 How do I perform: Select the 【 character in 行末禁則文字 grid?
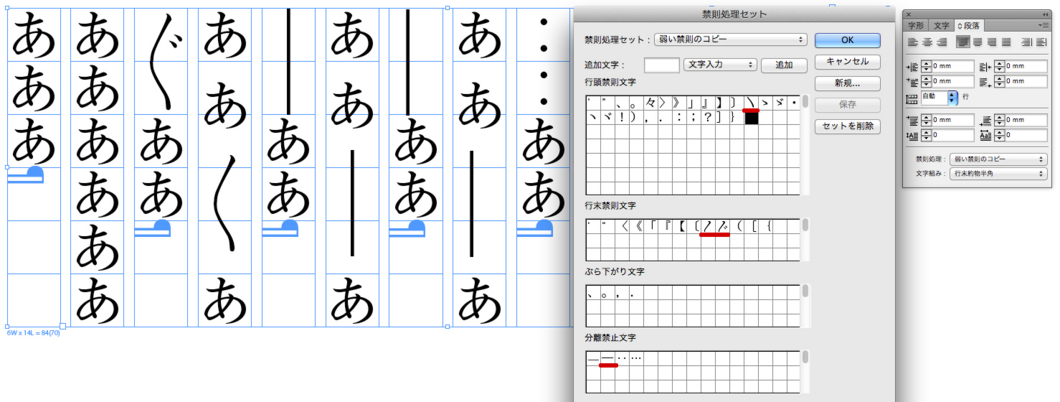click(683, 226)
